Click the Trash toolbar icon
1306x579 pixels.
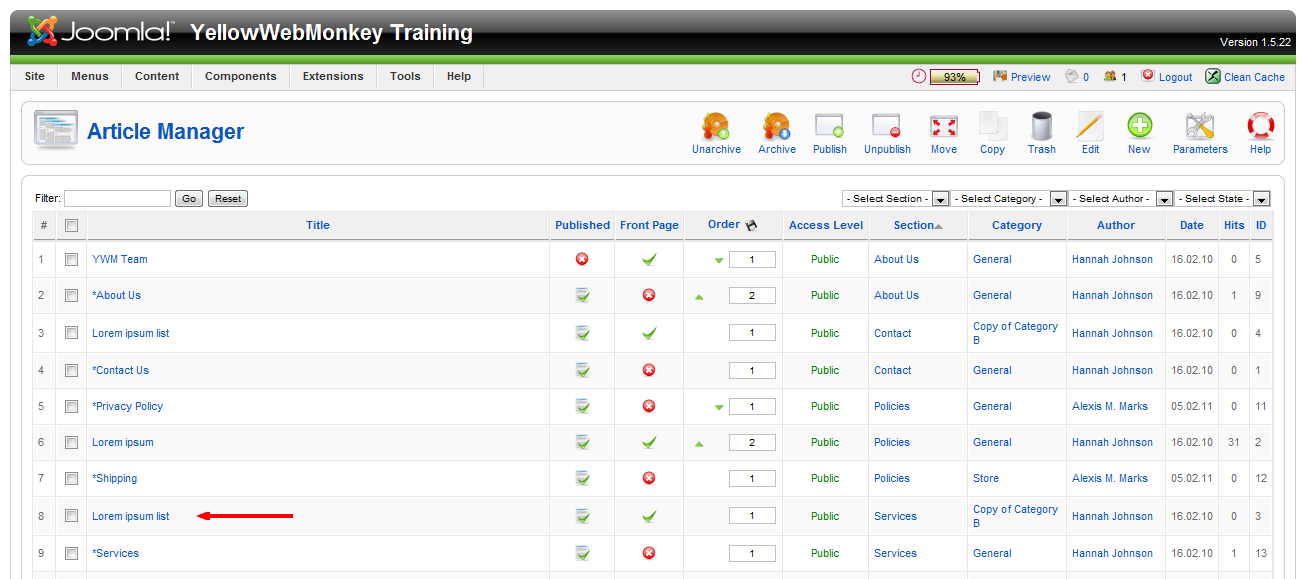(x=1041, y=127)
